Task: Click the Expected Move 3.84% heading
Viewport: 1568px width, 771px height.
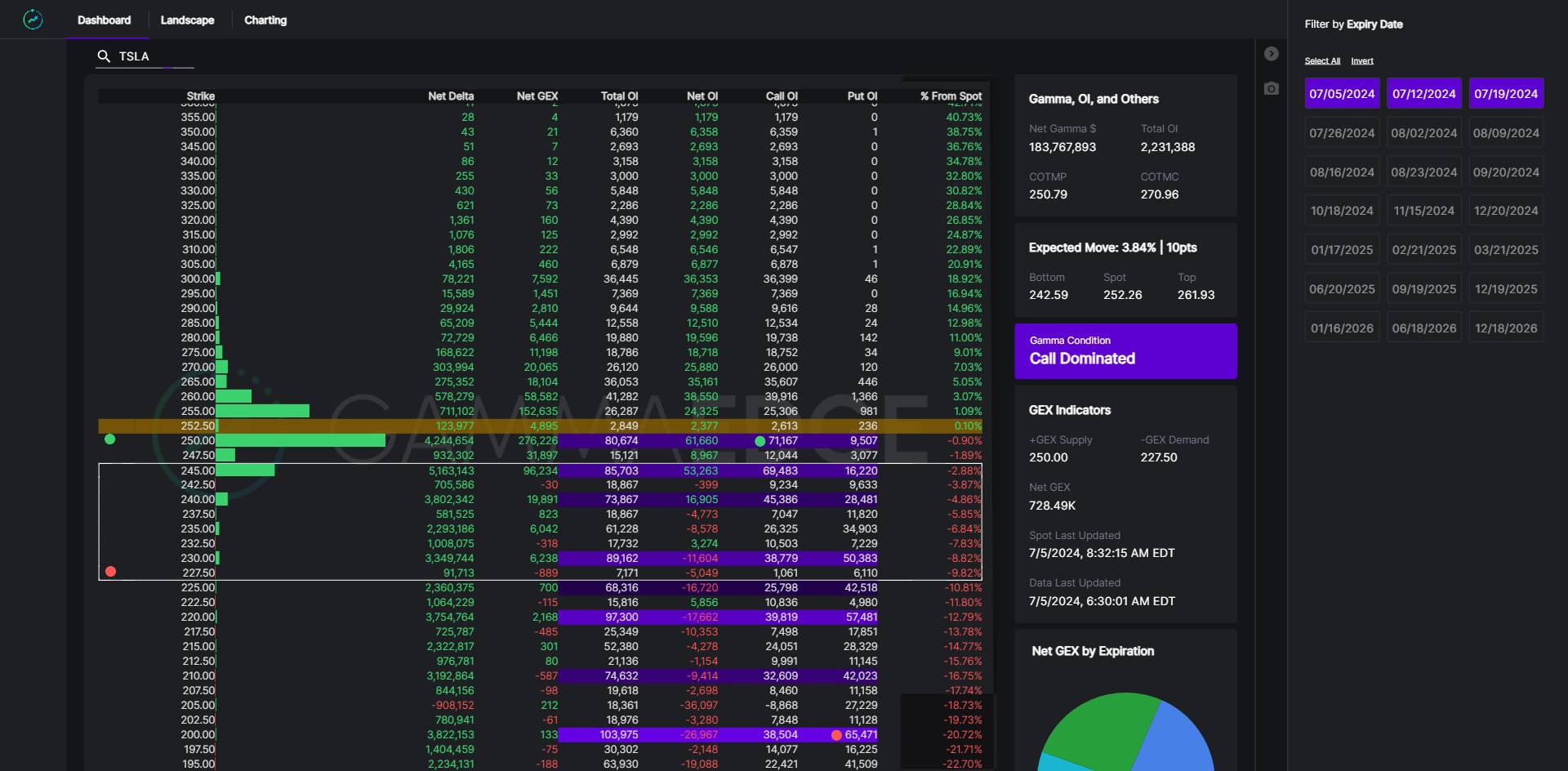Action: point(1112,247)
